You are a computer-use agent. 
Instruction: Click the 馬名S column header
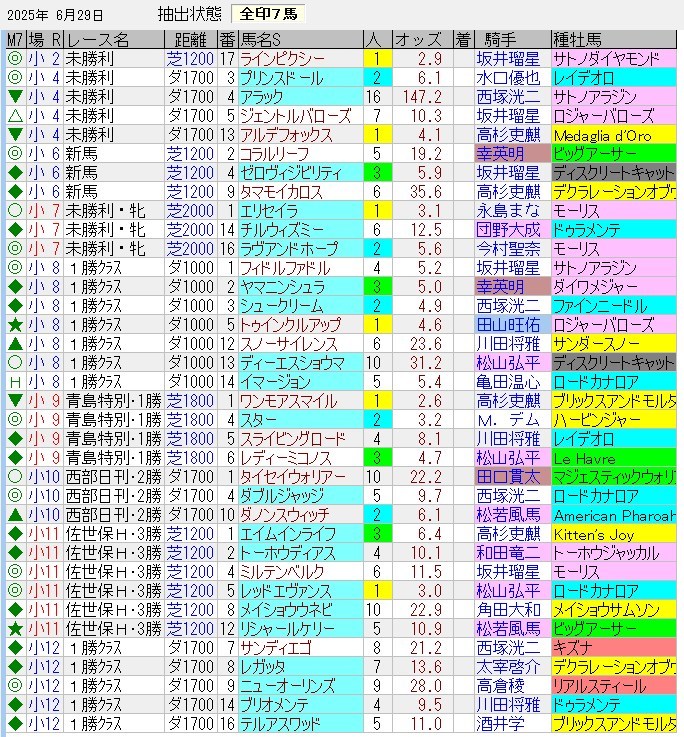[301, 39]
